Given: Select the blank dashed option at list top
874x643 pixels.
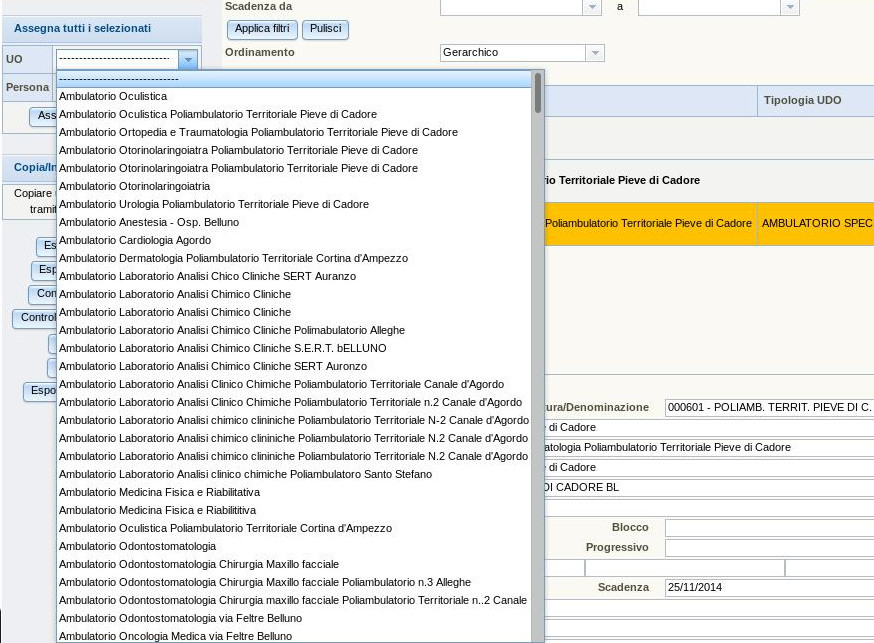Looking at the screenshot, I should pyautogui.click(x=119, y=78).
